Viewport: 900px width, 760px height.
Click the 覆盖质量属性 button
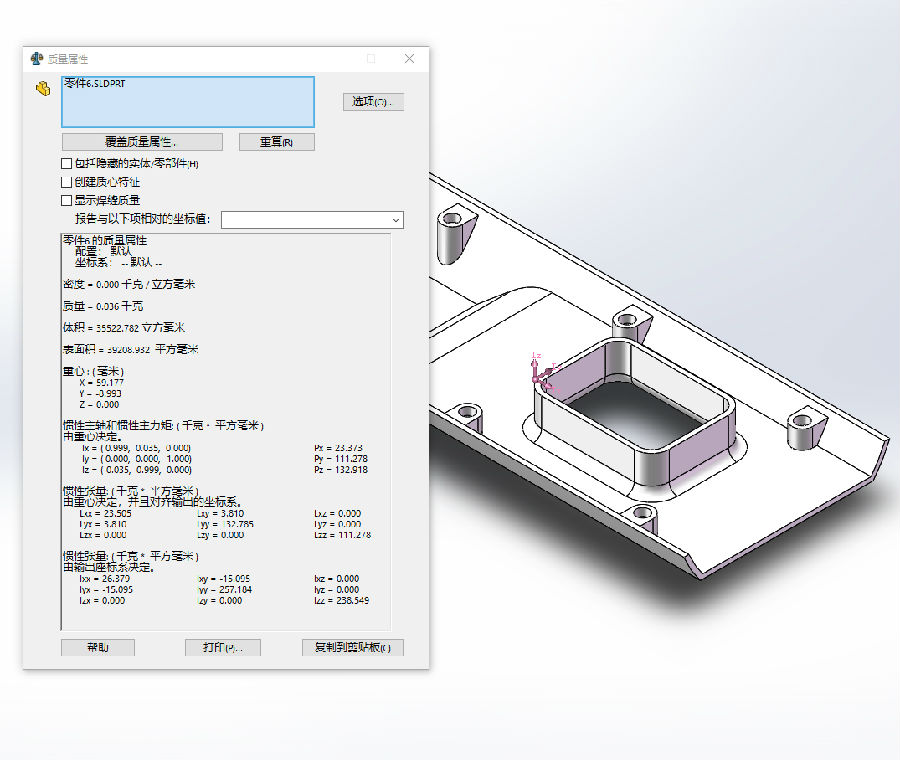[141, 142]
